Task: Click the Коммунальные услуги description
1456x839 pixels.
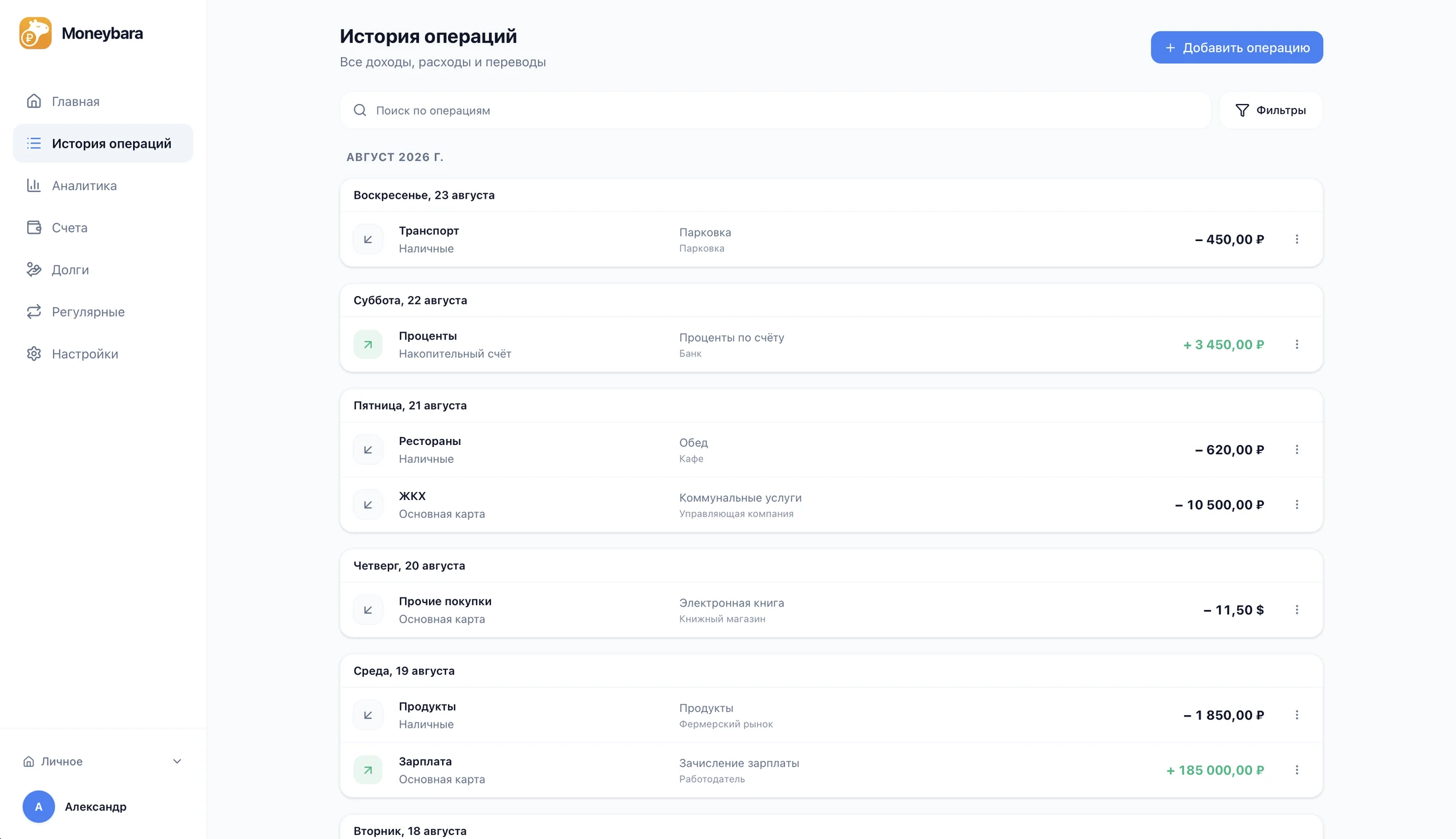Action: [740, 497]
